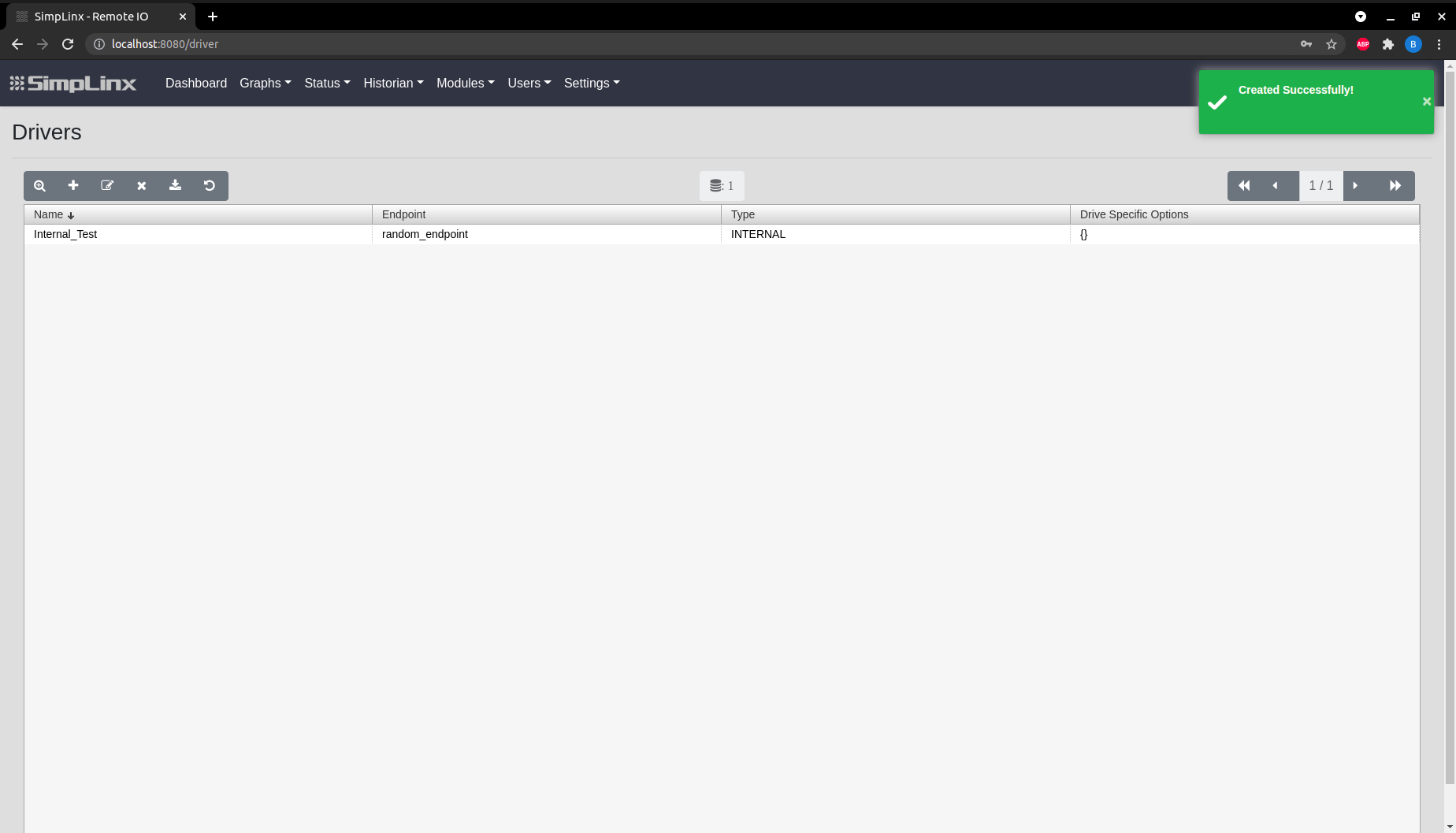
Task: Expand the Graphs menu
Action: click(x=266, y=83)
